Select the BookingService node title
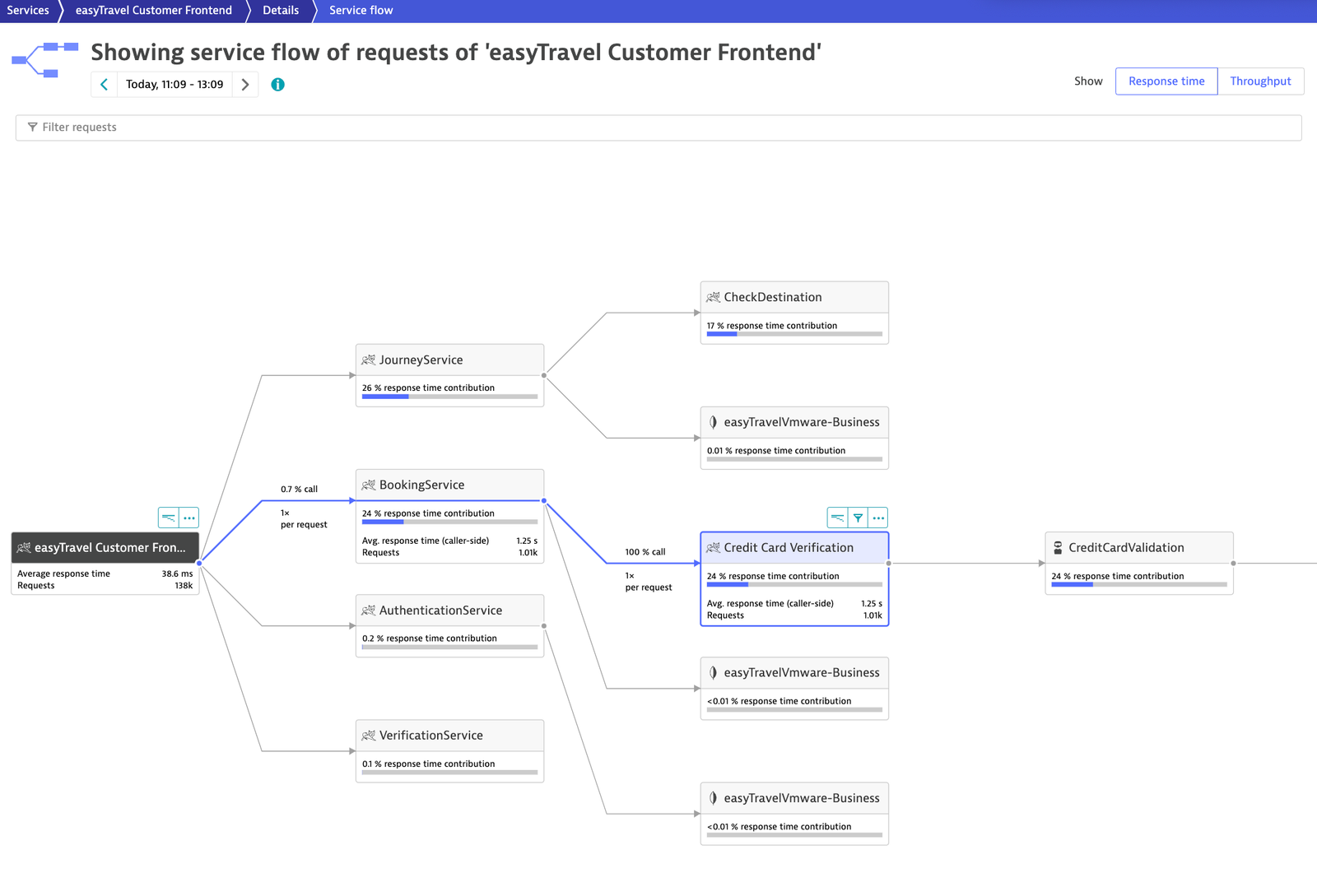Screen dimensions: 1317x896 point(421,485)
